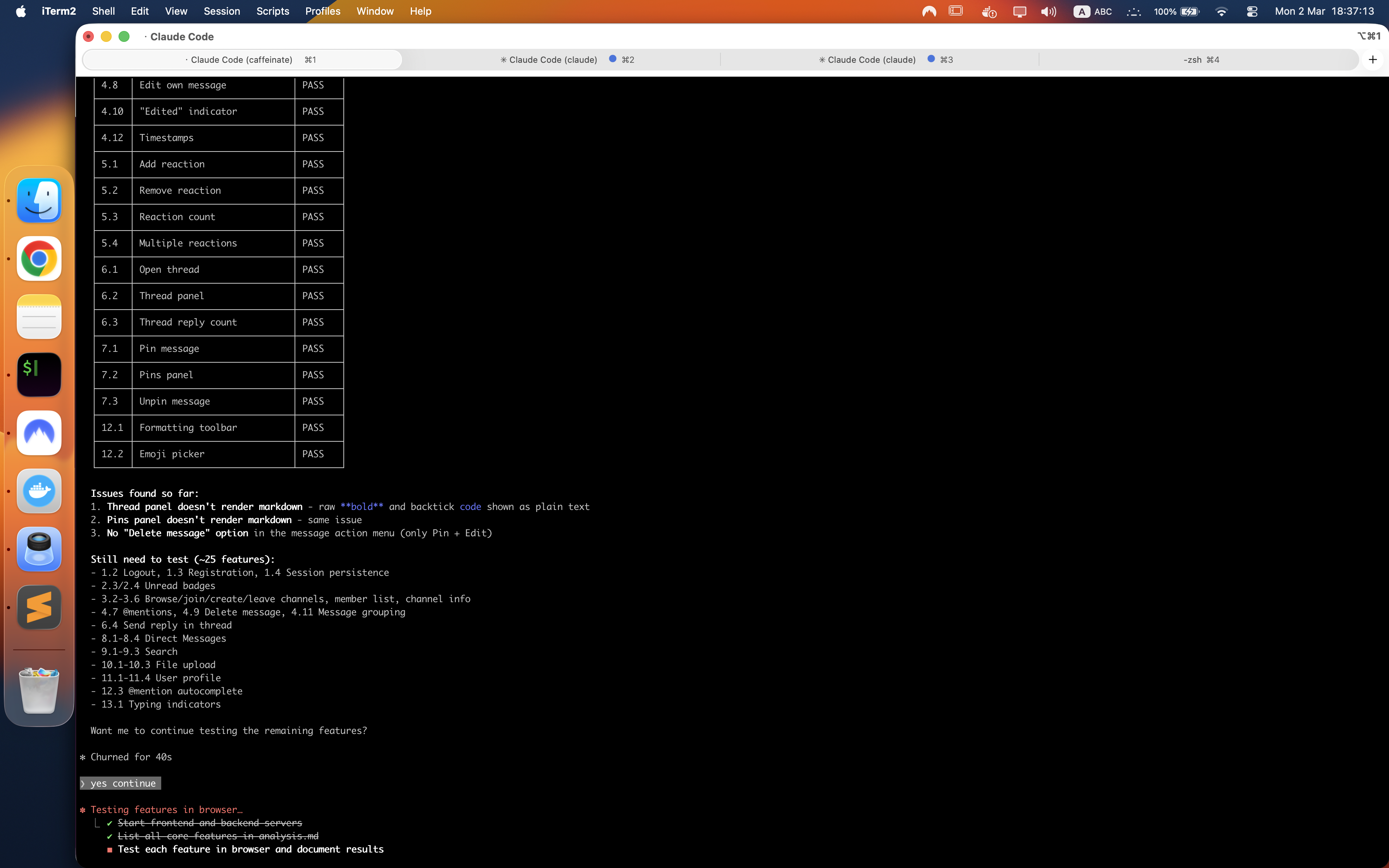This screenshot has height=868, width=1389.
Task: Click the iTerm2 dock icon
Action: point(39,375)
